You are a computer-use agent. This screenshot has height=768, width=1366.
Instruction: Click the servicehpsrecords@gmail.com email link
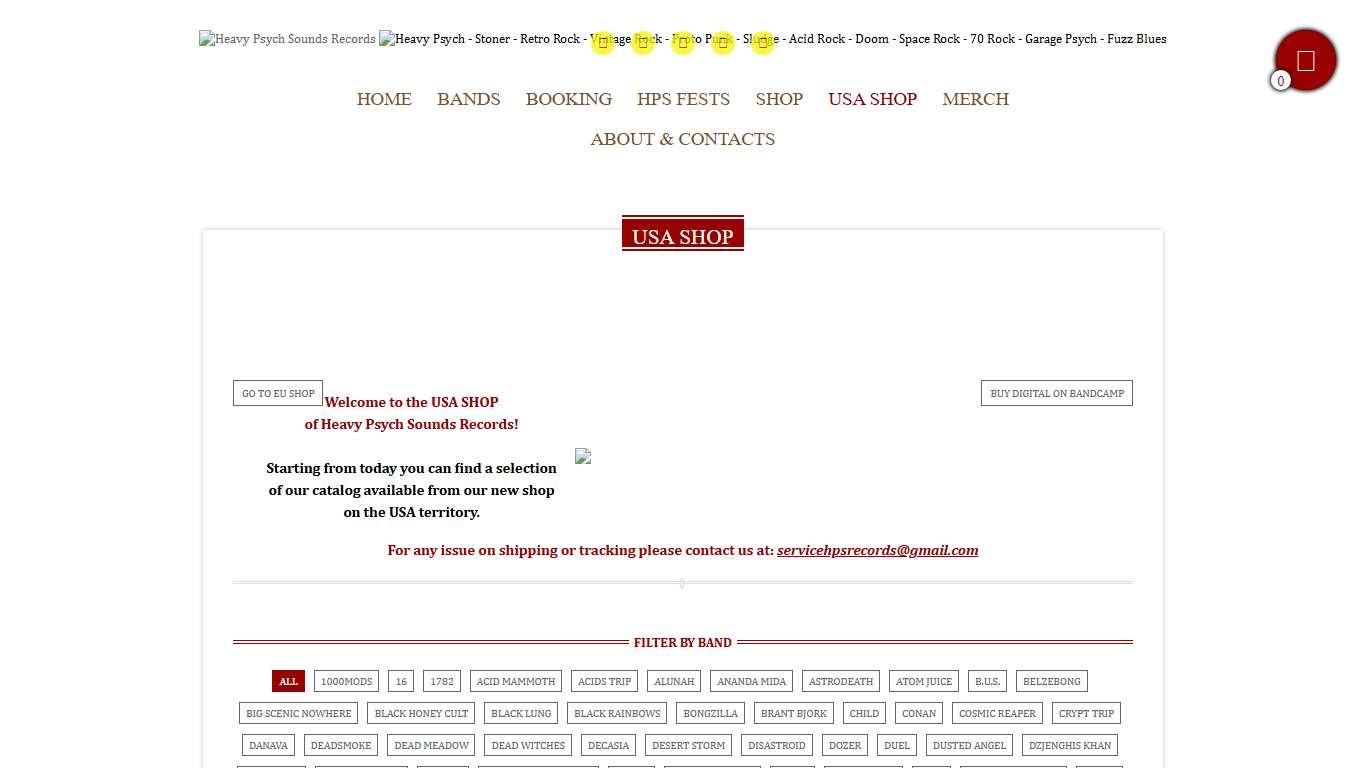(877, 550)
